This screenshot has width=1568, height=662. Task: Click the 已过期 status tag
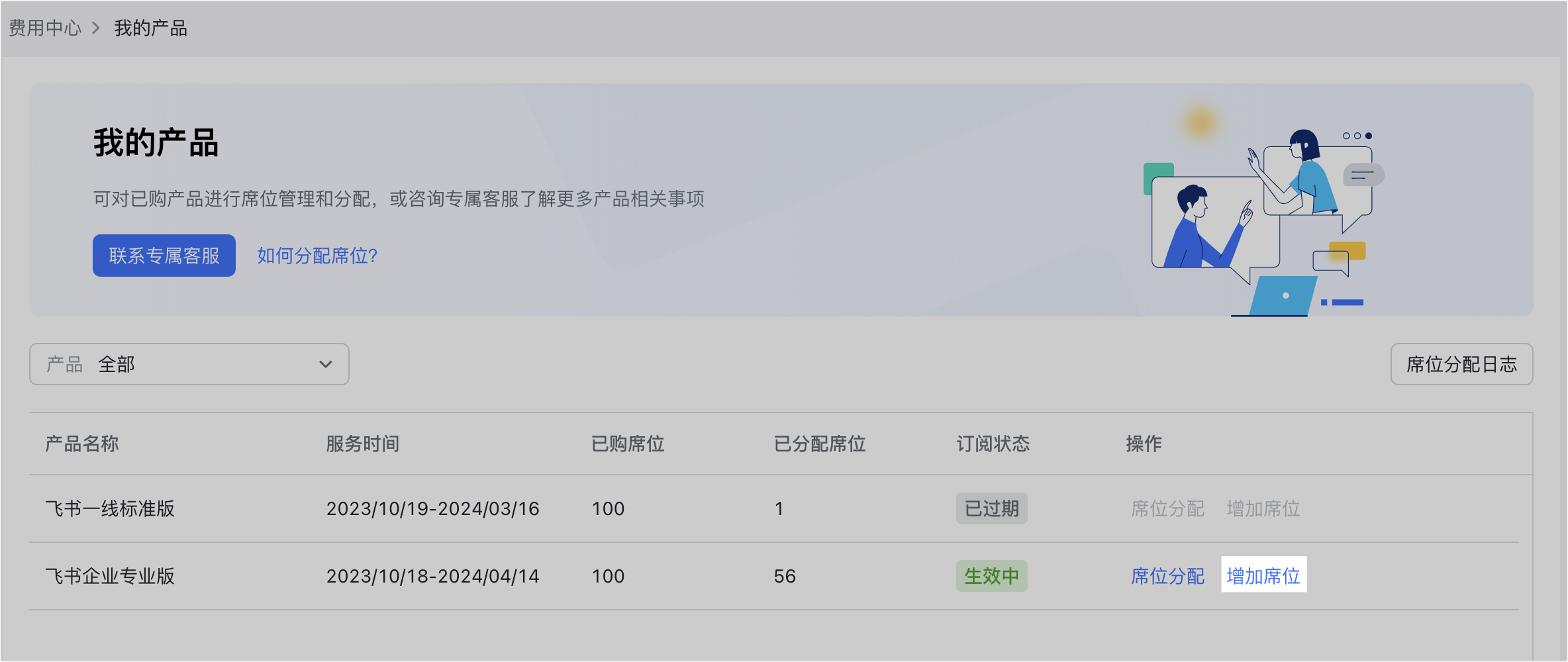click(x=991, y=508)
